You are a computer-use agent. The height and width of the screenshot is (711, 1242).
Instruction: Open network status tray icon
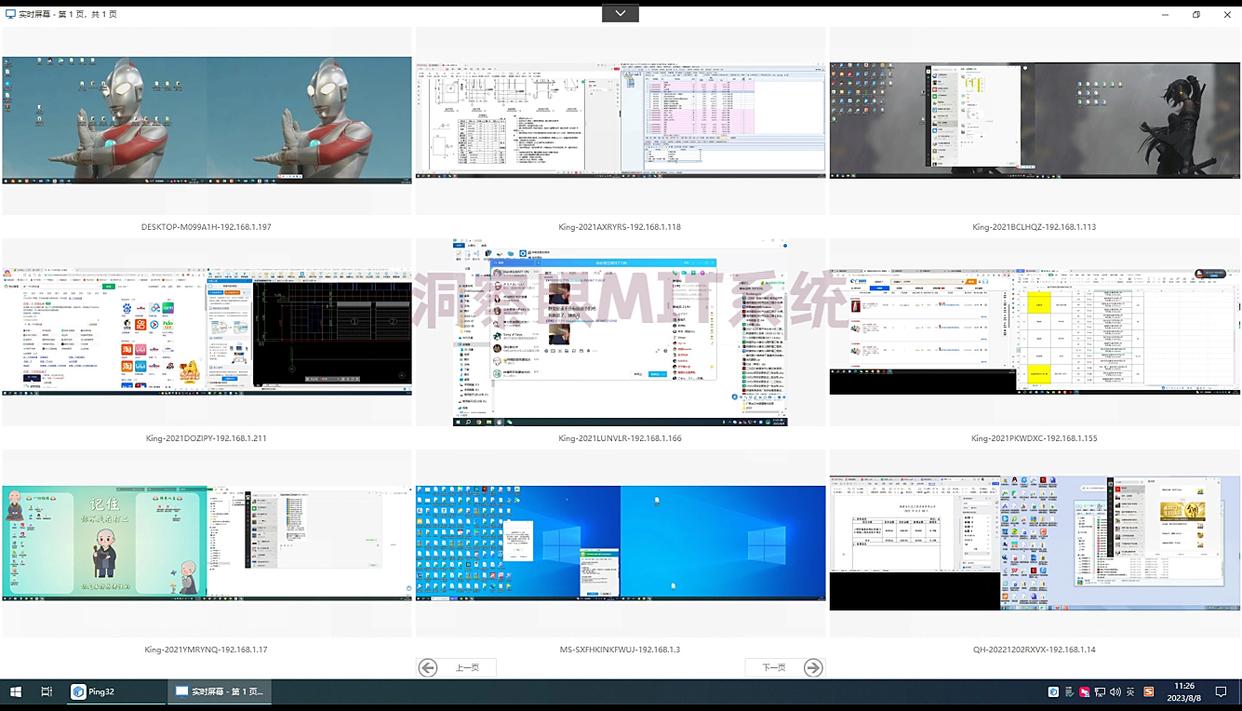[1100, 692]
